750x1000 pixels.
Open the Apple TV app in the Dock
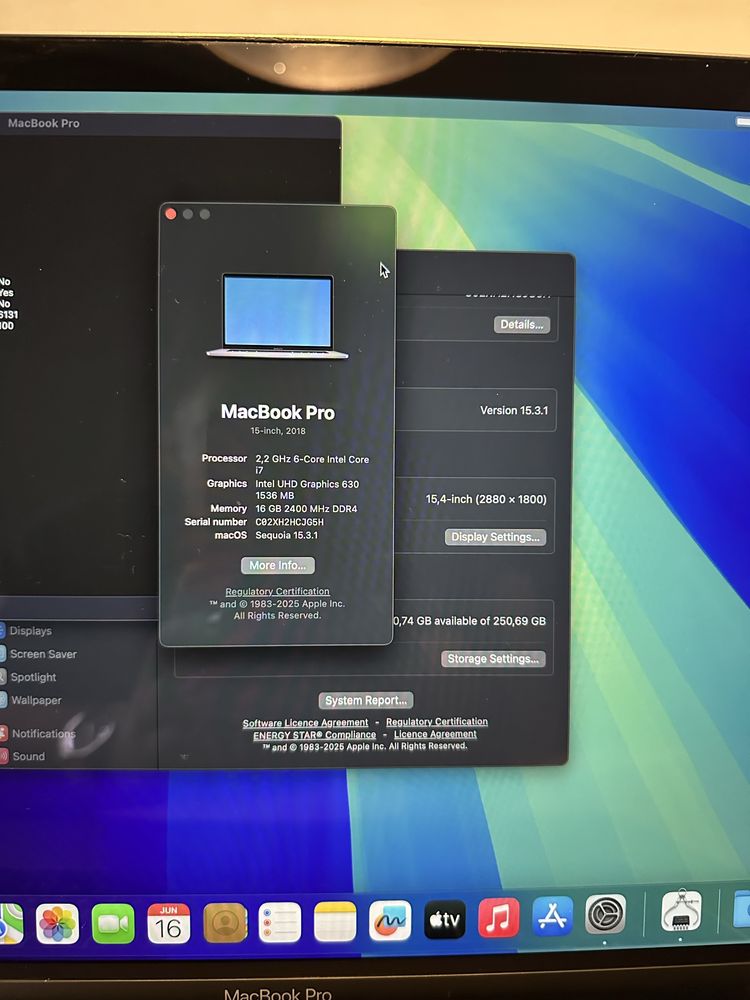[445, 919]
